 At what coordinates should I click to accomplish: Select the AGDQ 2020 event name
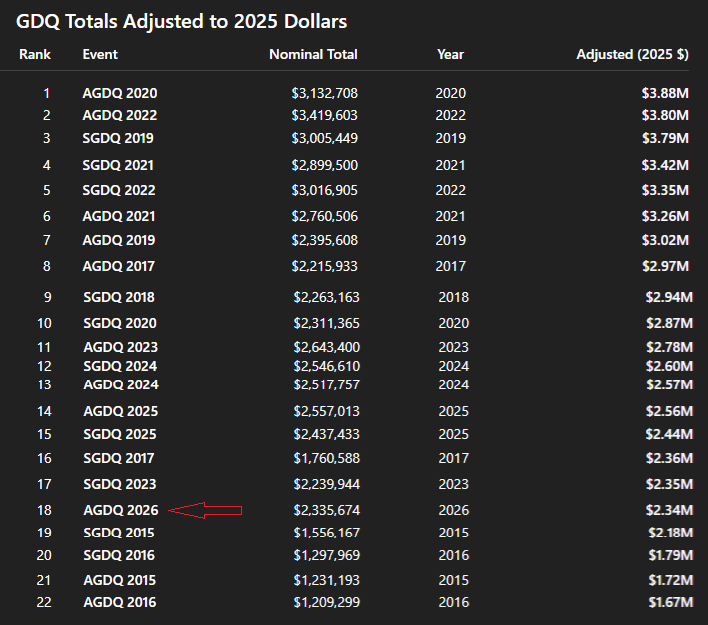click(x=120, y=93)
